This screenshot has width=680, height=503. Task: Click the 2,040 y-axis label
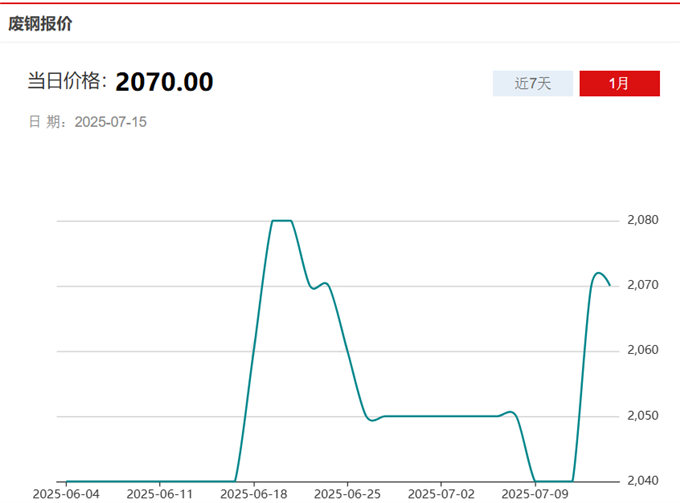click(643, 480)
